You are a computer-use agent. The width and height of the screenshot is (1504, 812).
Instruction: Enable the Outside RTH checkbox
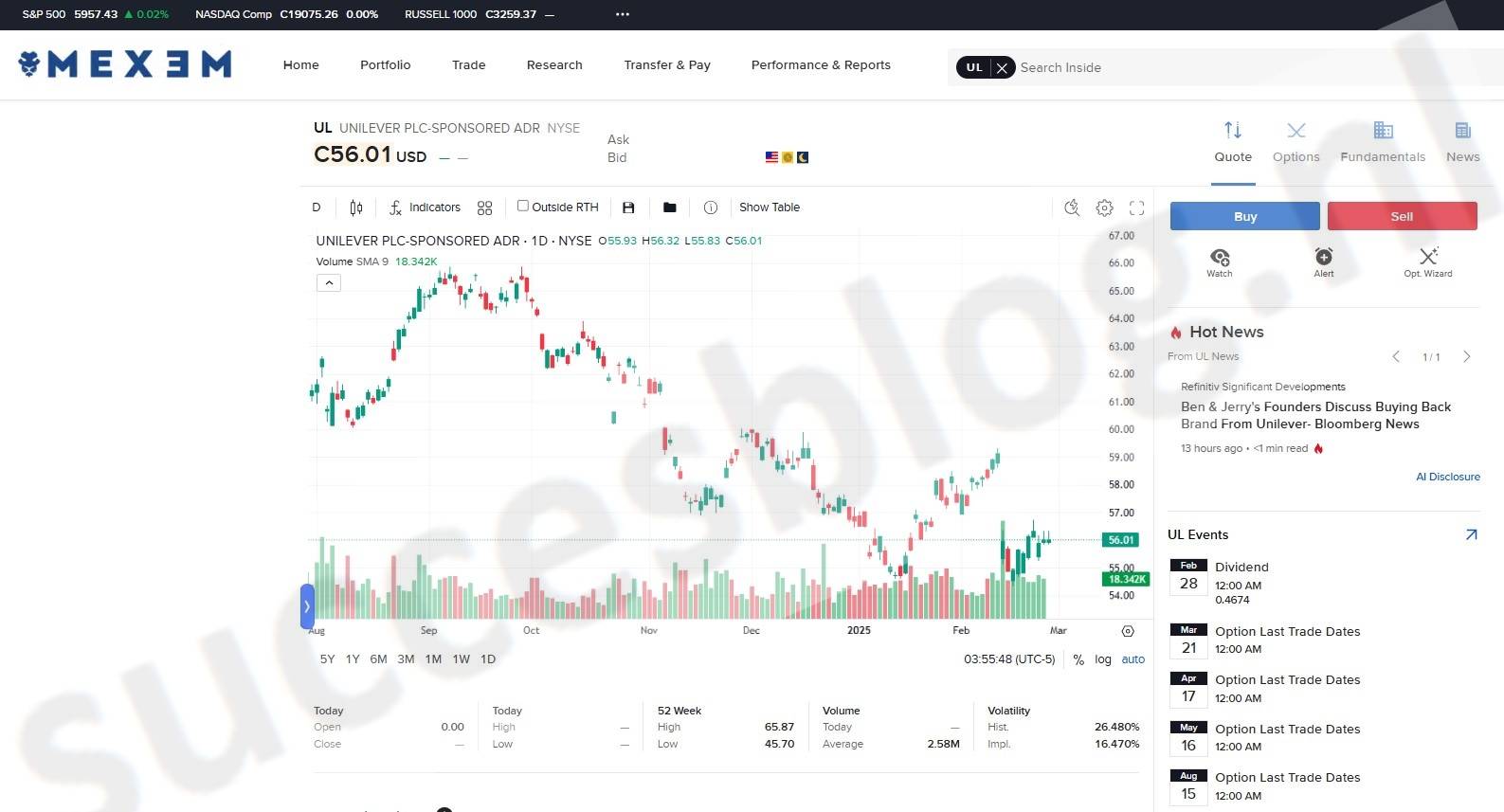click(522, 206)
